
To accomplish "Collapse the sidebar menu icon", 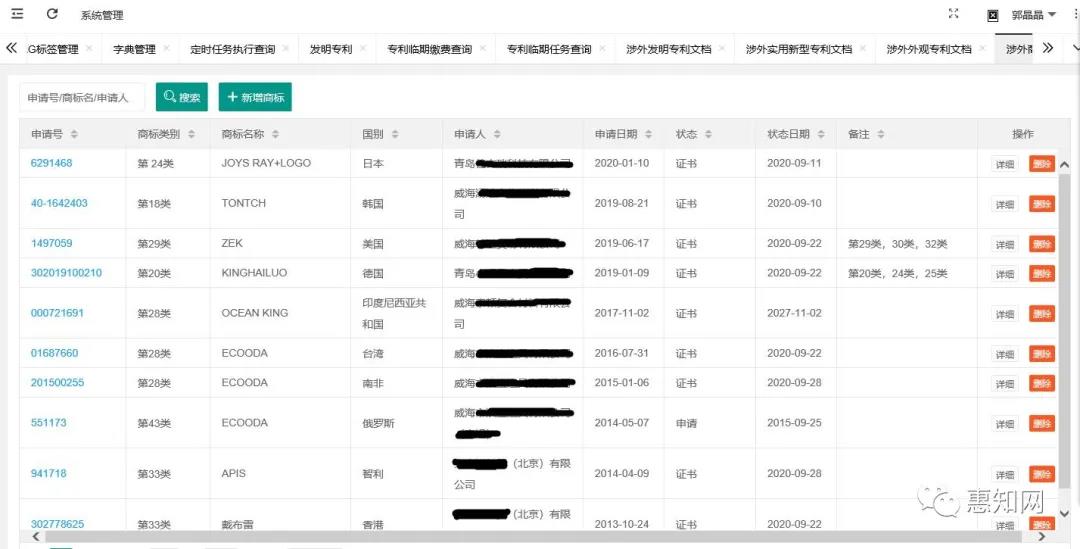I will click(x=17, y=14).
